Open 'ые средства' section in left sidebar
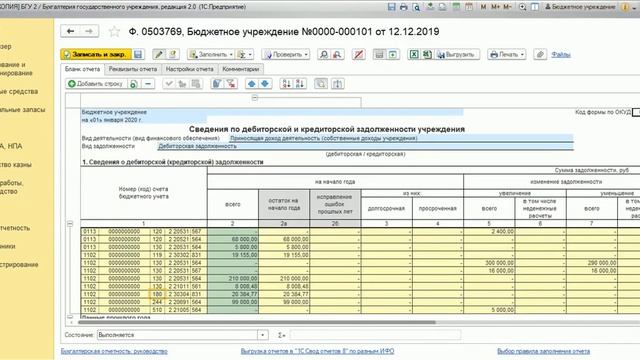The height and width of the screenshot is (360, 640). click(19, 91)
